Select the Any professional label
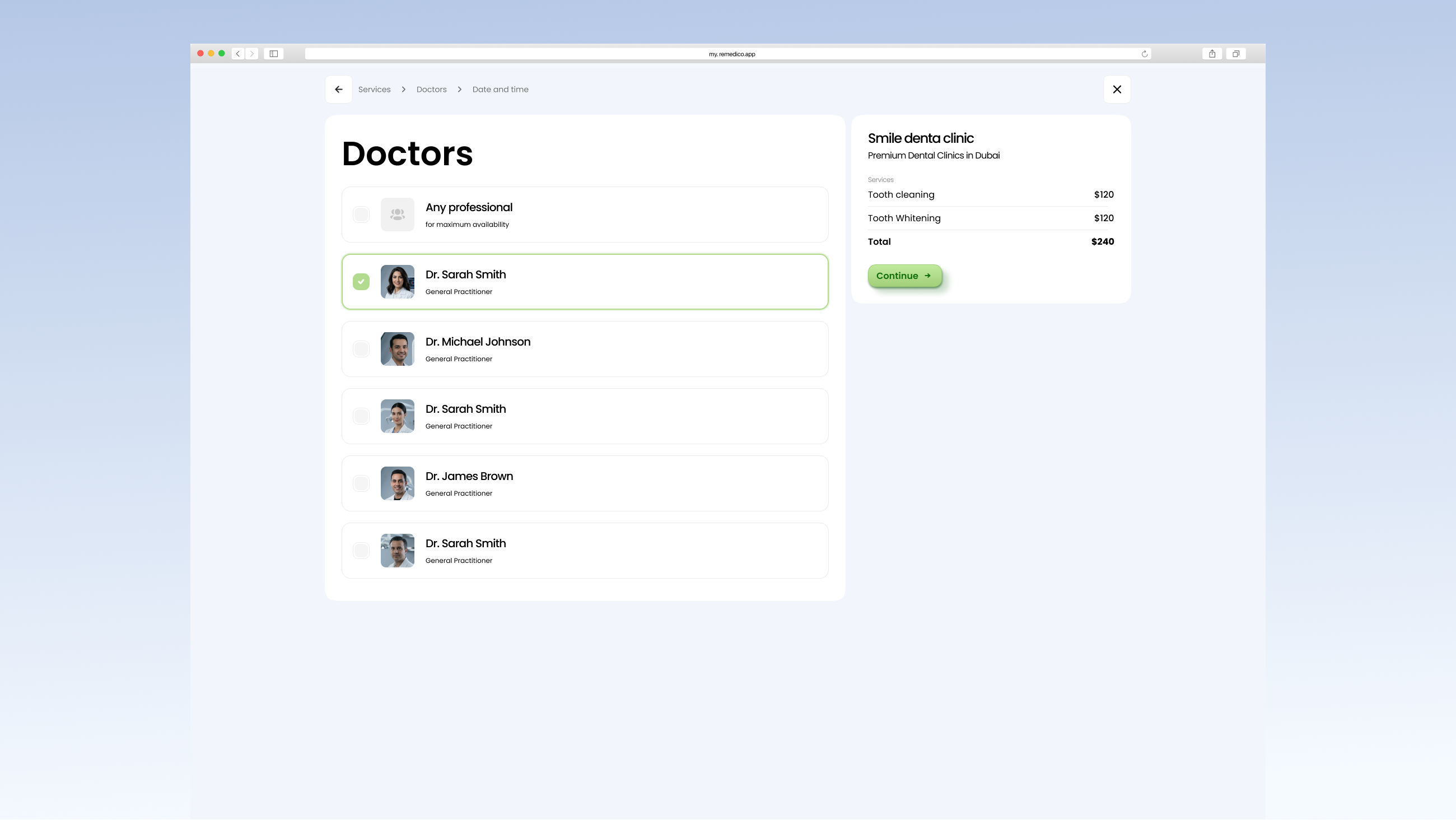The height and width of the screenshot is (820, 1456). pos(469,208)
